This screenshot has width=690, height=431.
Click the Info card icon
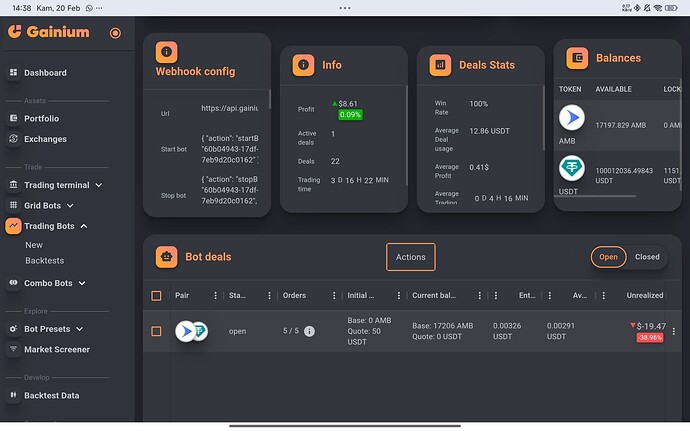pyautogui.click(x=303, y=65)
